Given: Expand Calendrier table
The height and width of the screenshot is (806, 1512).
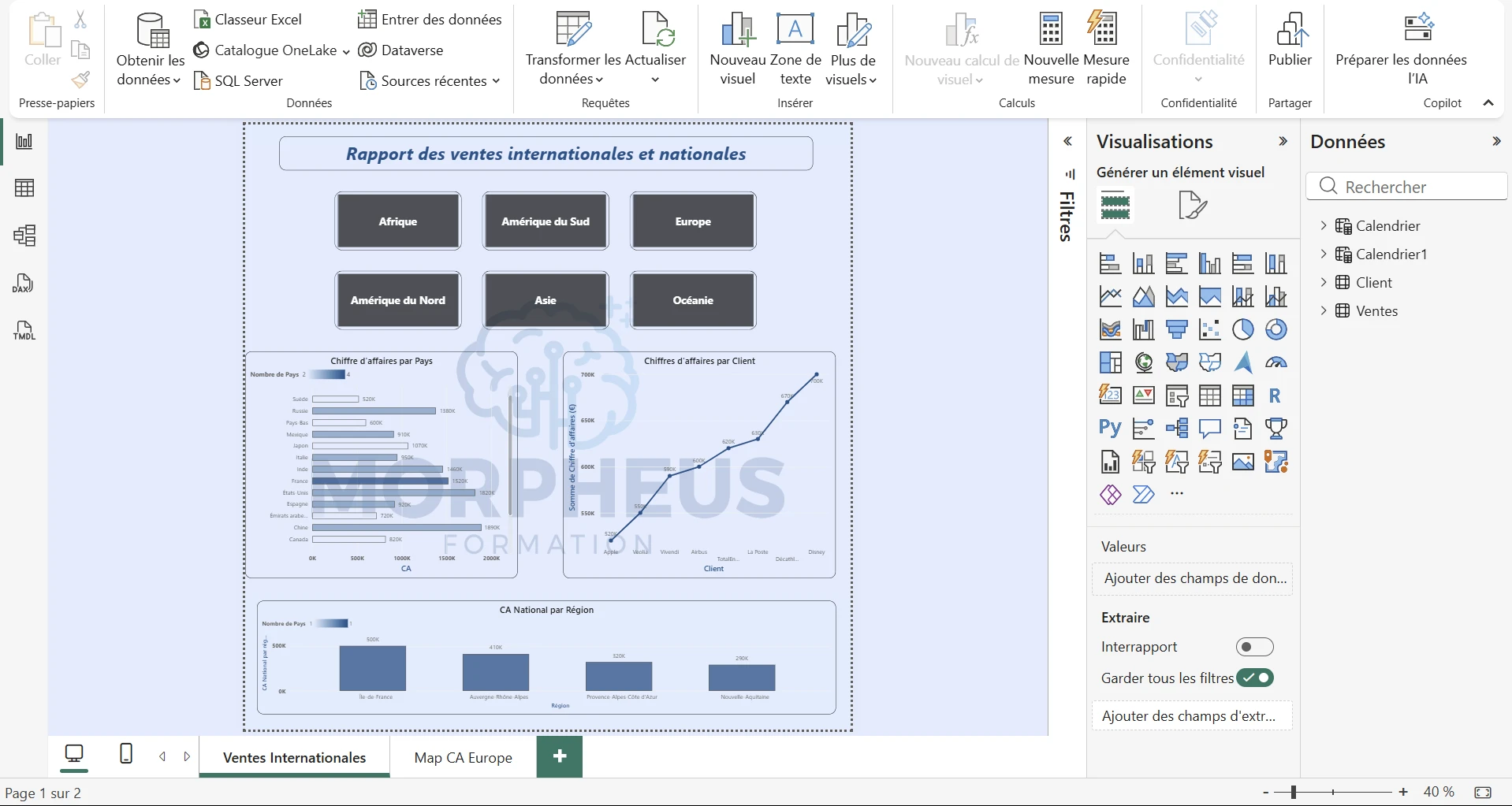Looking at the screenshot, I should pyautogui.click(x=1324, y=225).
